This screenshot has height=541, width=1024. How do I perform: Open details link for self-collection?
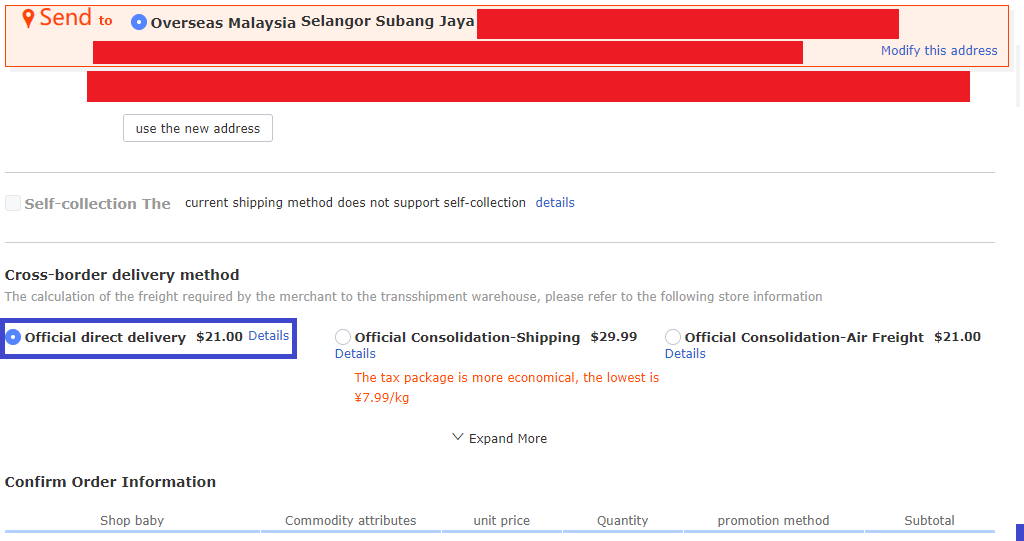[555, 203]
